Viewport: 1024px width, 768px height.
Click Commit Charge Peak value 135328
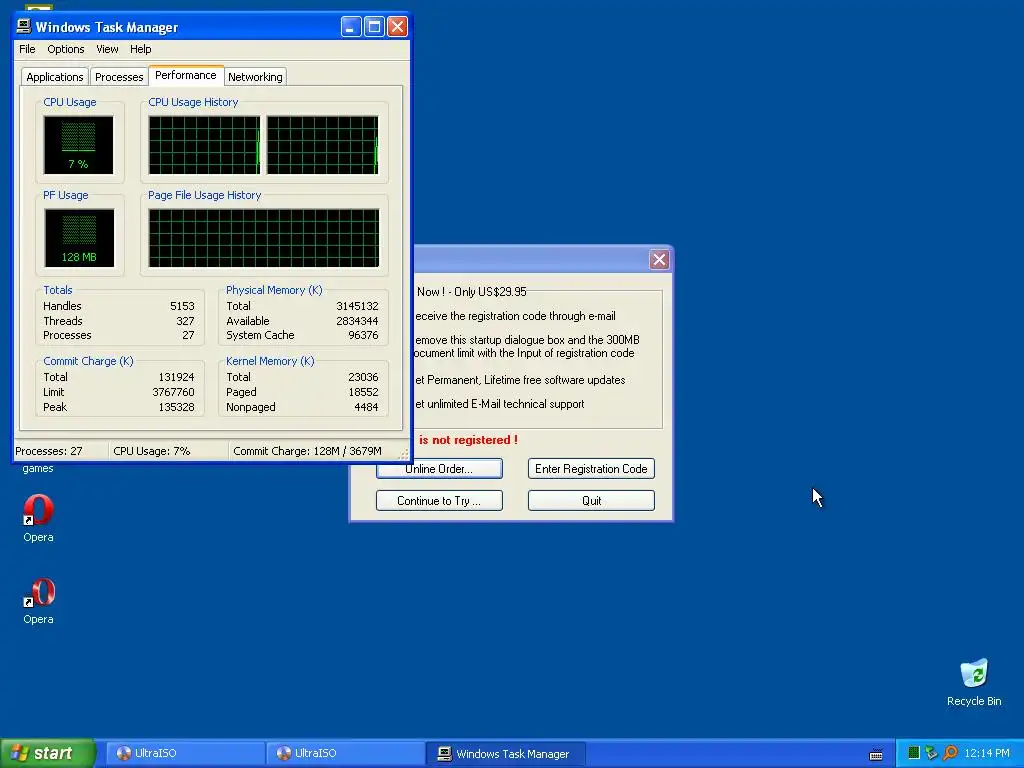[176, 408]
